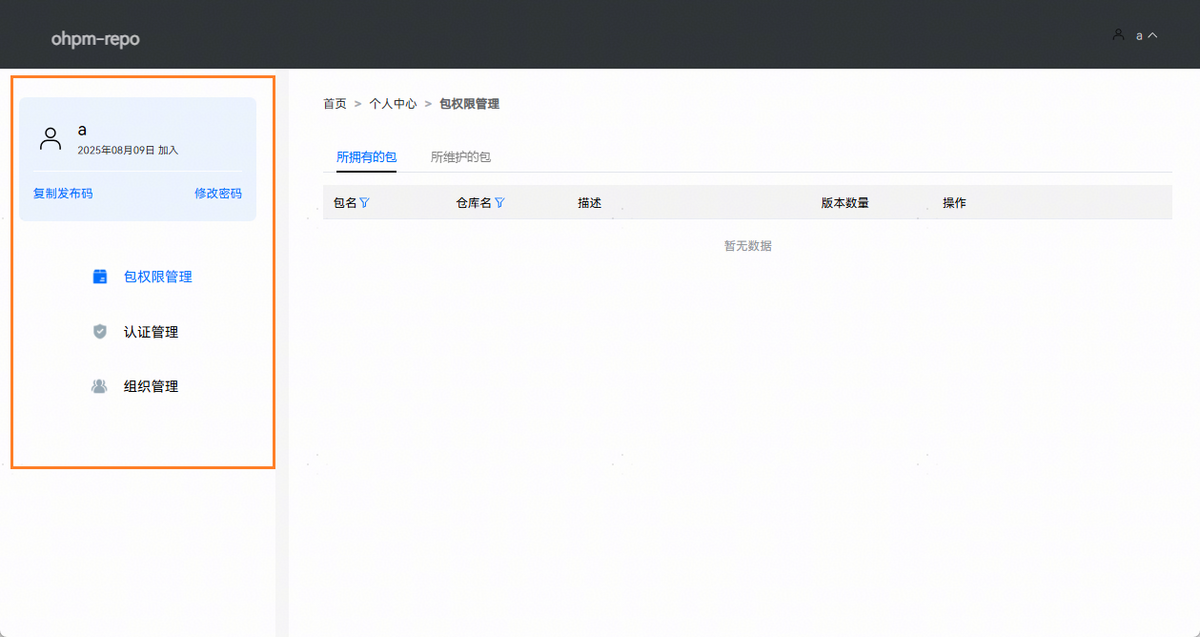Click 个人中心 in the breadcrumb
Screen dimensions: 1200x637
pos(393,104)
